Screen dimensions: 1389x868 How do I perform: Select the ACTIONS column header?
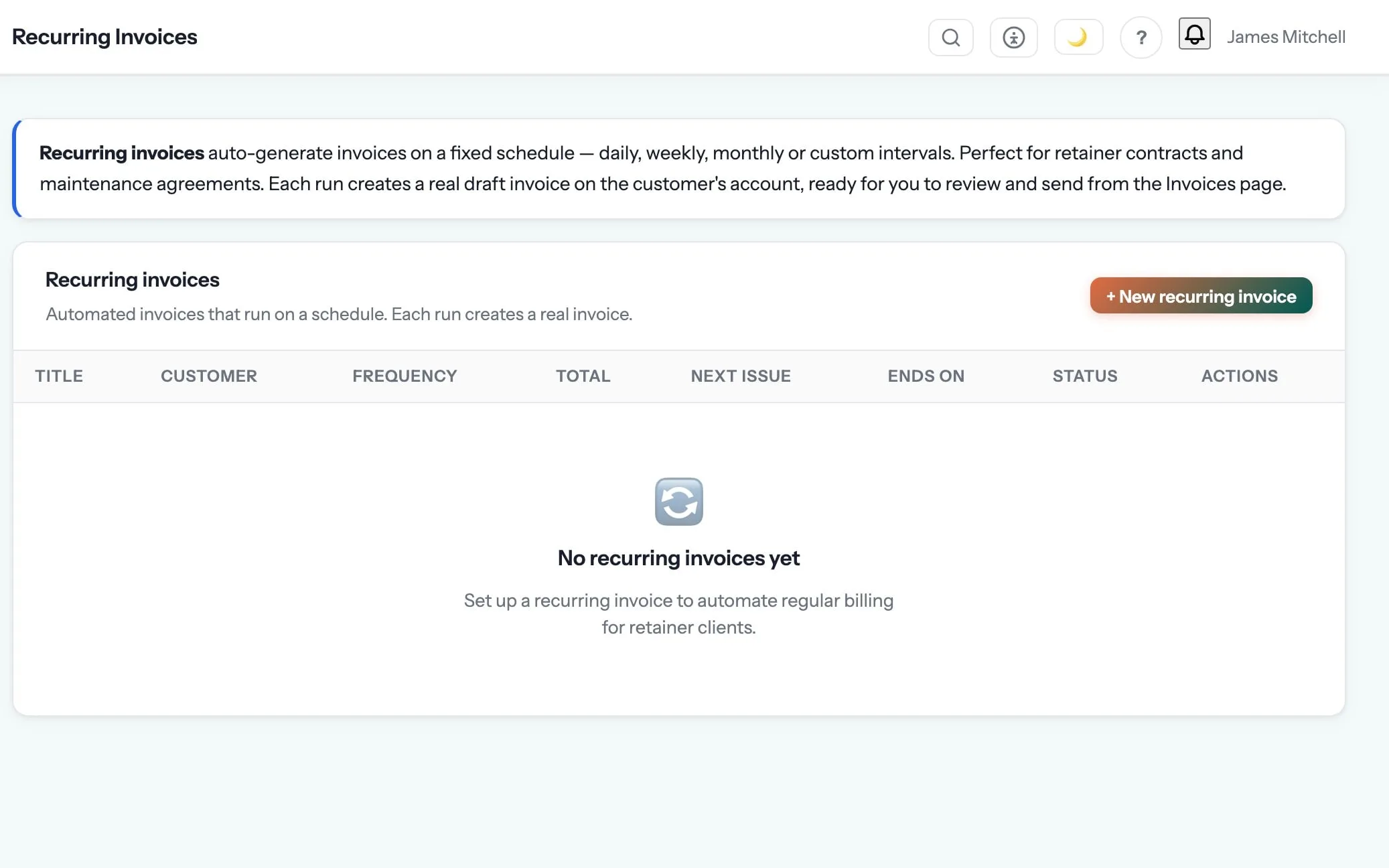click(x=1239, y=376)
